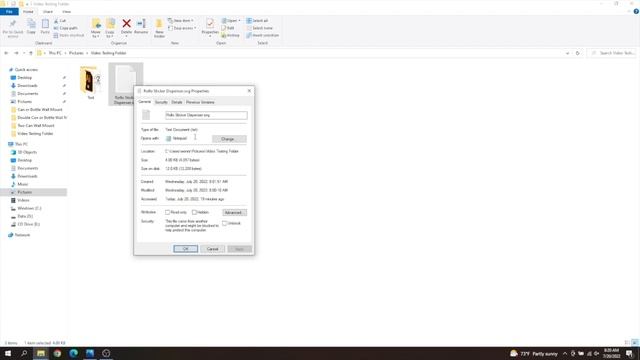Expand the Open dropdown arrow in ribbon

(239, 21)
